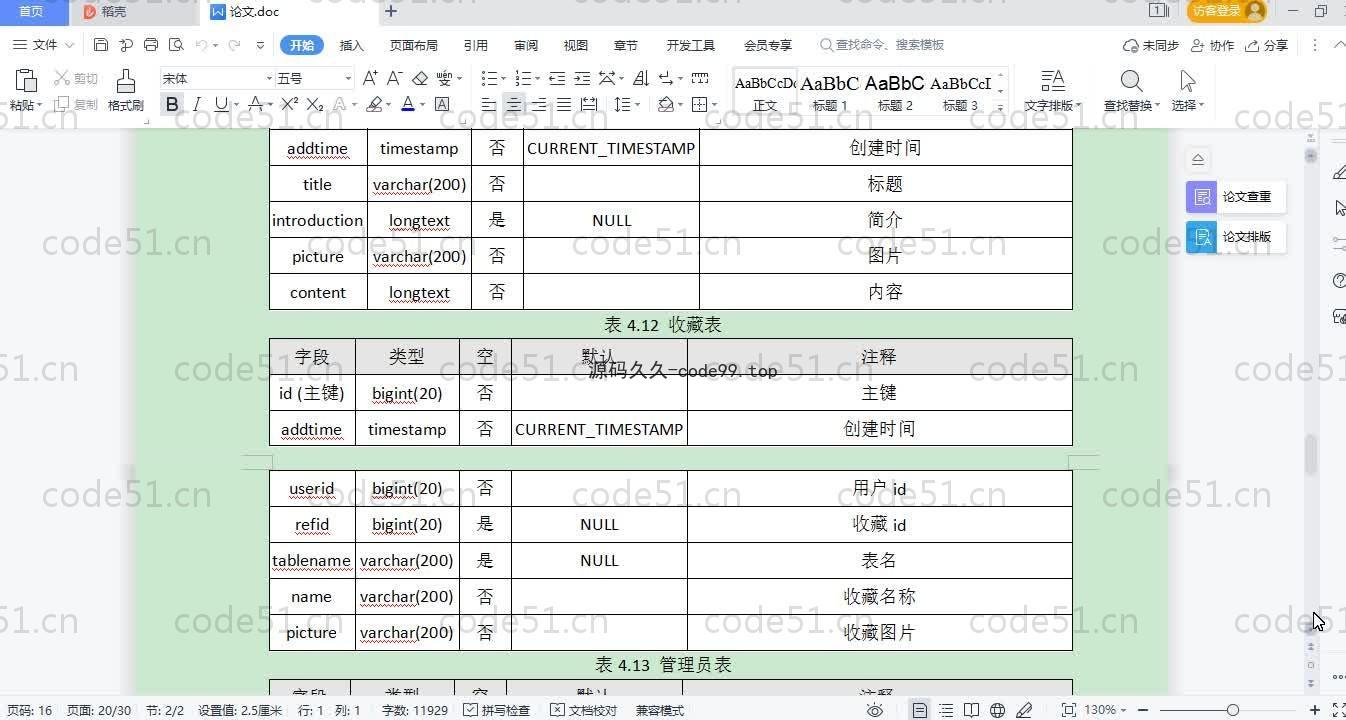Open the zoom percentage 130% dropdown
Viewport: 1346px width, 720px height.
[1105, 710]
